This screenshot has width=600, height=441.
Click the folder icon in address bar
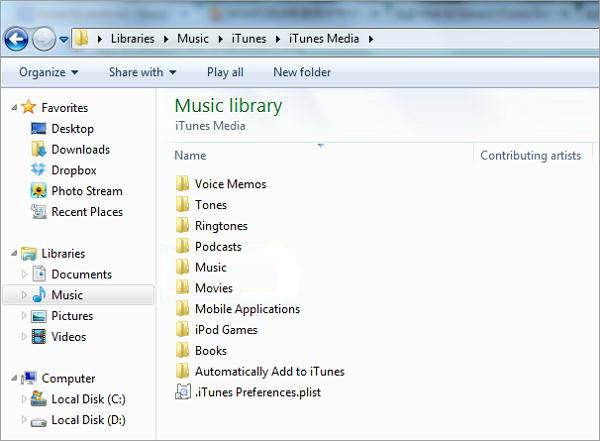click(81, 39)
